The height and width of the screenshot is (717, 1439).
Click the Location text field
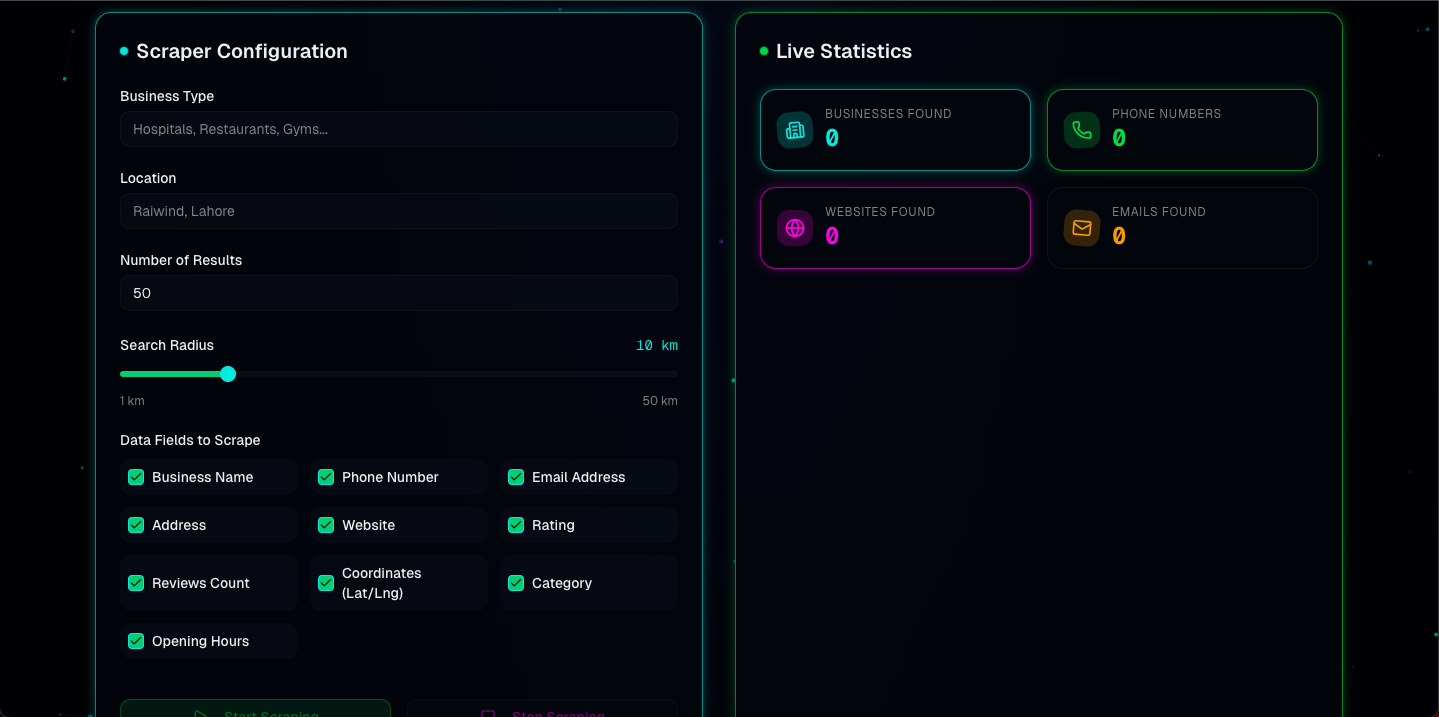[x=398, y=211]
